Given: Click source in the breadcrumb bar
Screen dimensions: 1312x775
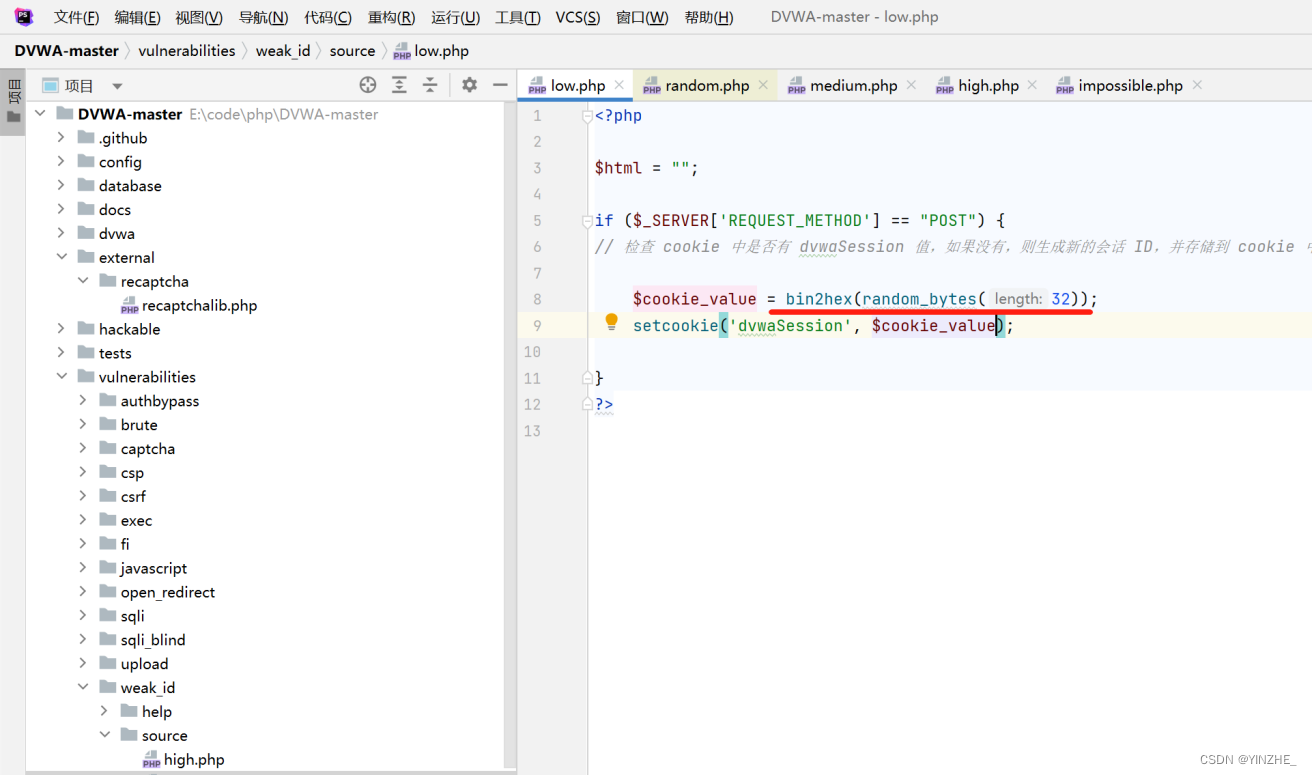Looking at the screenshot, I should pos(352,51).
